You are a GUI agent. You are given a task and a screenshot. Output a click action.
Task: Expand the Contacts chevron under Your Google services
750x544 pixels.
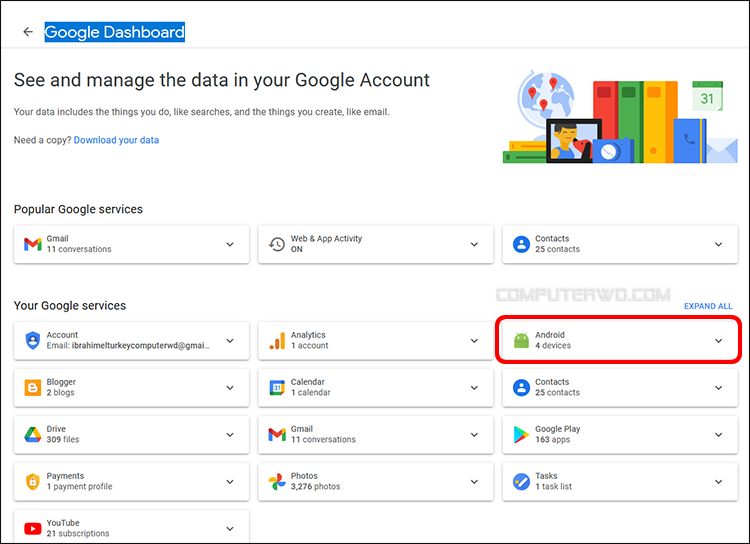point(718,388)
